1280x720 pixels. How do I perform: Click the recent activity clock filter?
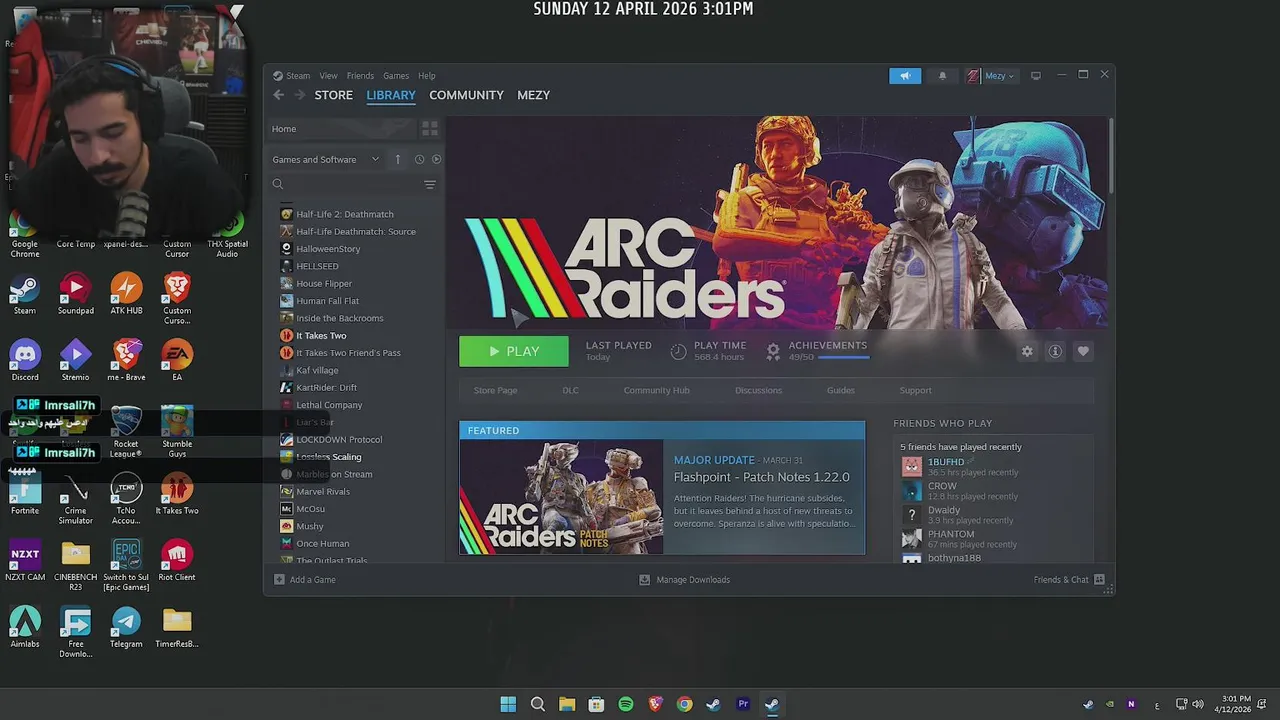(x=419, y=159)
